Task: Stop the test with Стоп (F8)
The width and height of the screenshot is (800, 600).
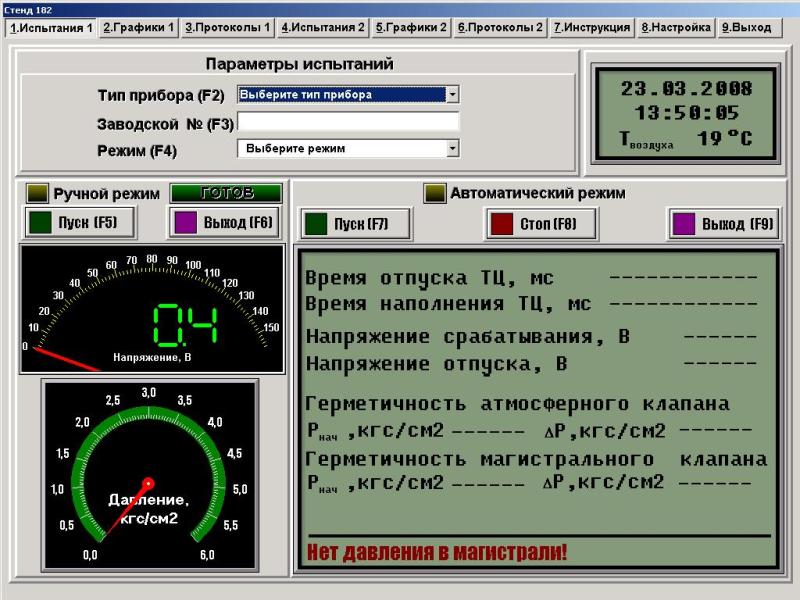Action: click(542, 224)
